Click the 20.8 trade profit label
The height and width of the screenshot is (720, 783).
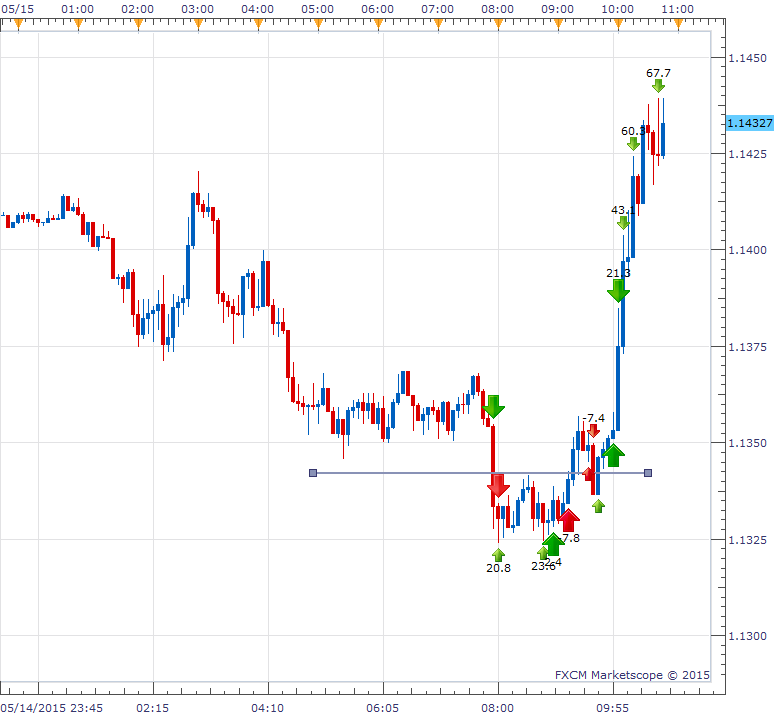pyautogui.click(x=498, y=568)
